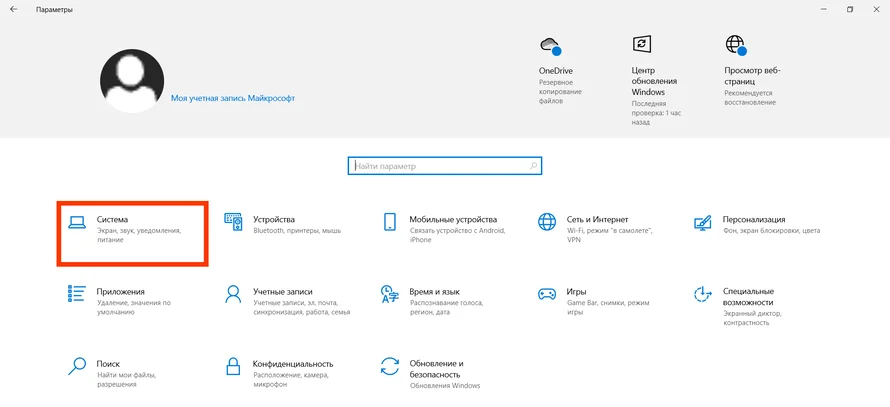Click the Wi-Fi, режим "в самолете", VPN description

coord(610,236)
